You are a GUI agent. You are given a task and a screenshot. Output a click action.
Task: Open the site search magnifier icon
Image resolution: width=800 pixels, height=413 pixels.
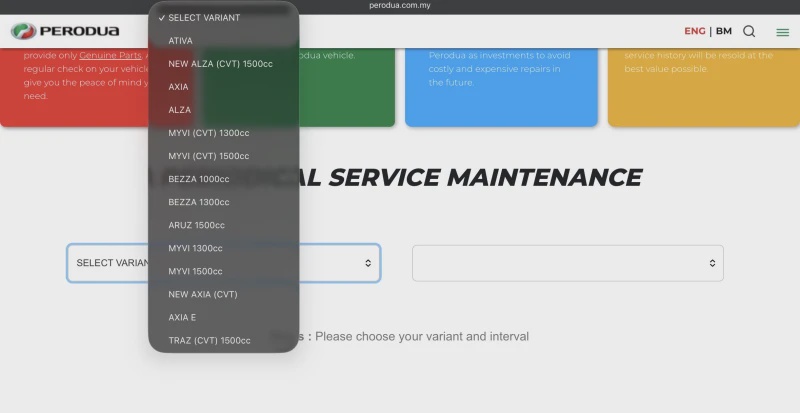point(748,31)
